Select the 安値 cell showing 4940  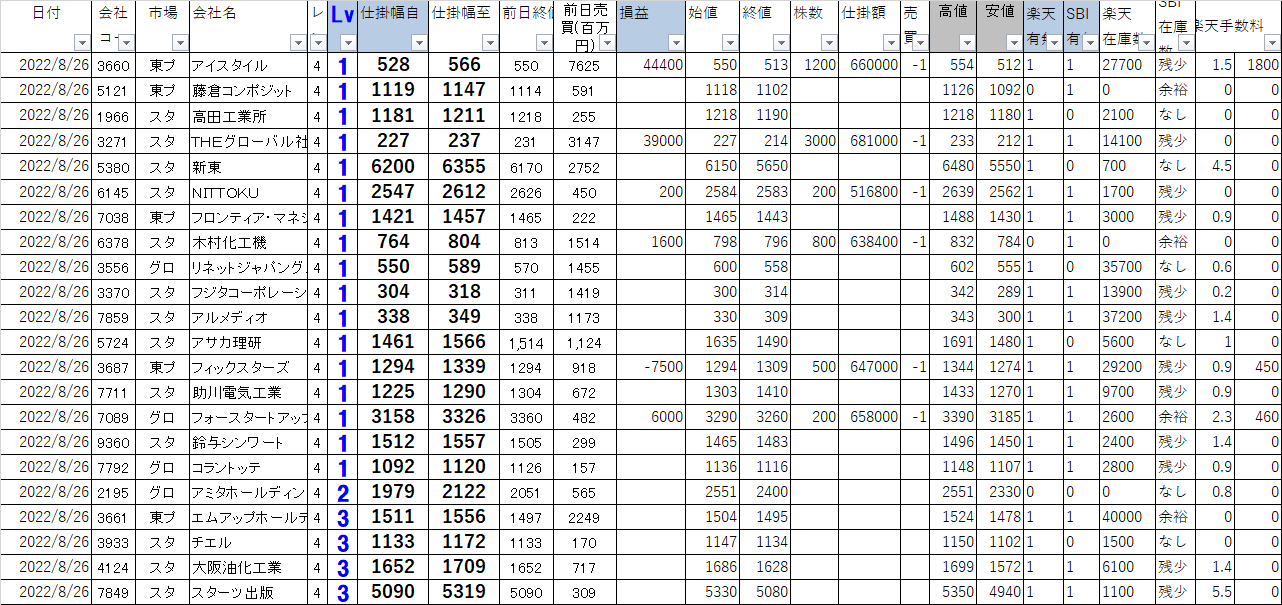click(1000, 593)
